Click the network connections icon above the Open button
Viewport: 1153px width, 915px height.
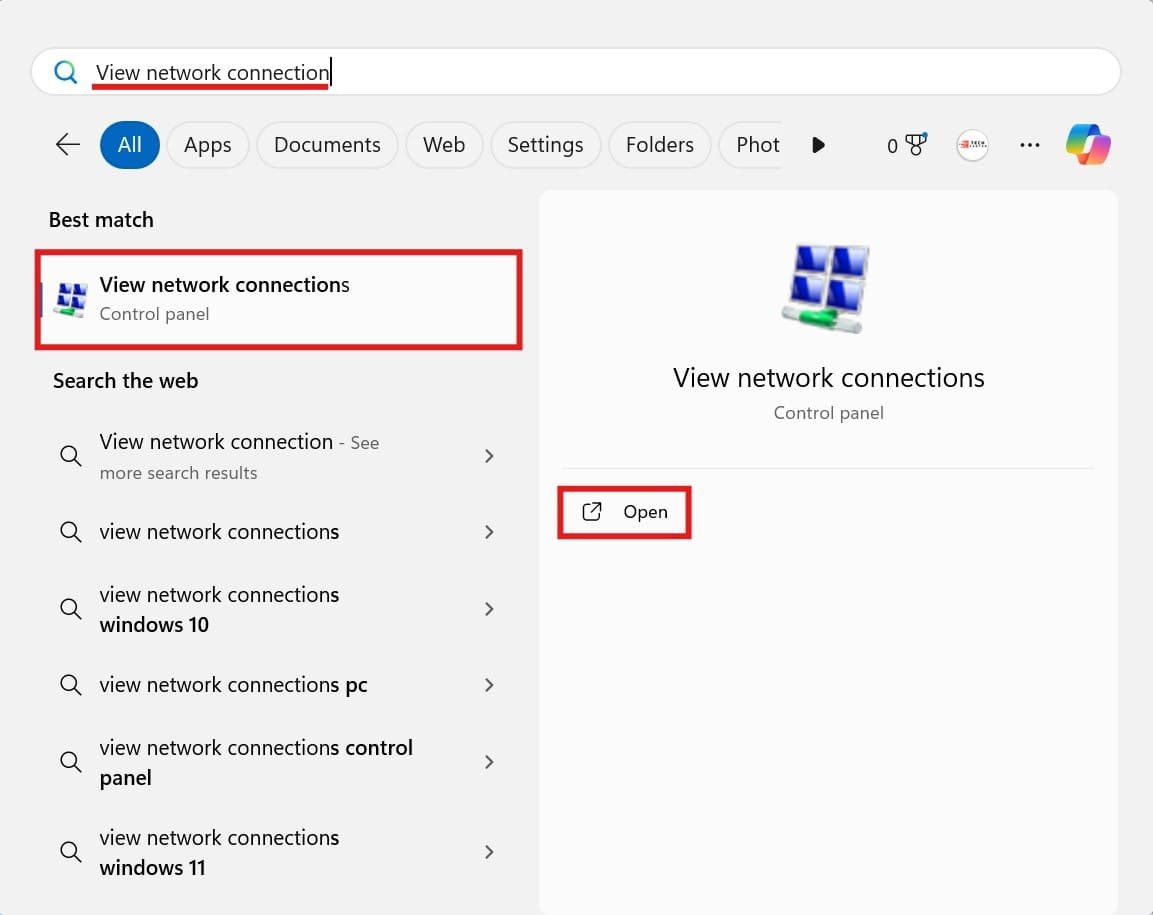(827, 287)
